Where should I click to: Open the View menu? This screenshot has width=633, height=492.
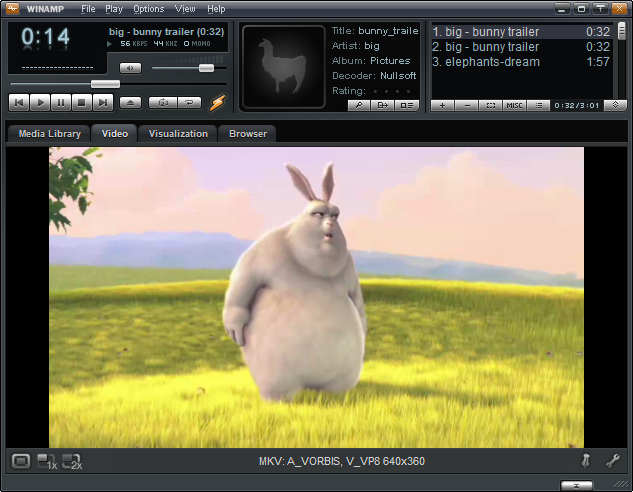(x=185, y=9)
